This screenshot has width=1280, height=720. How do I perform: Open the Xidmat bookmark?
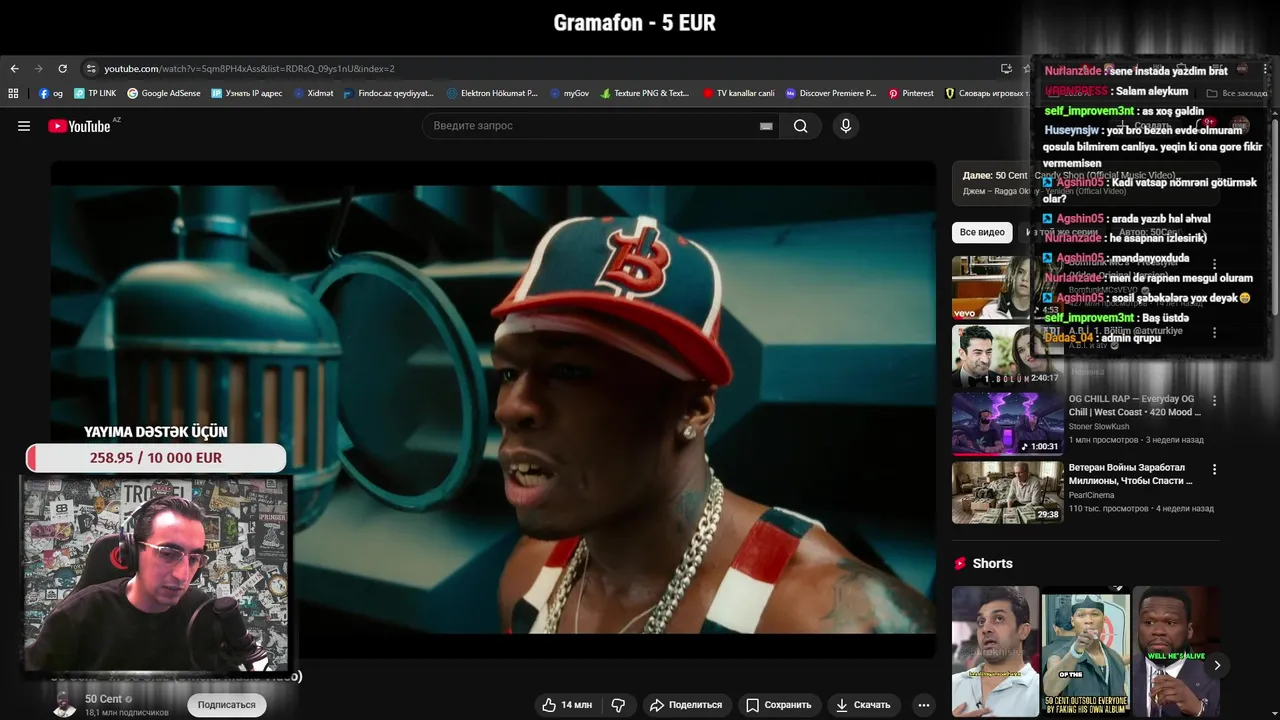coord(313,93)
